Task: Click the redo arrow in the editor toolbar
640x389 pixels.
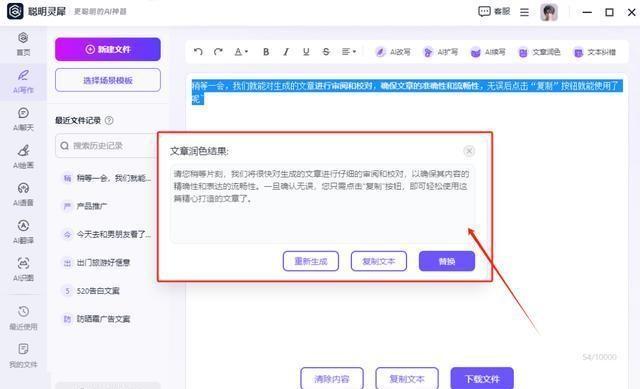Action: [x=218, y=52]
